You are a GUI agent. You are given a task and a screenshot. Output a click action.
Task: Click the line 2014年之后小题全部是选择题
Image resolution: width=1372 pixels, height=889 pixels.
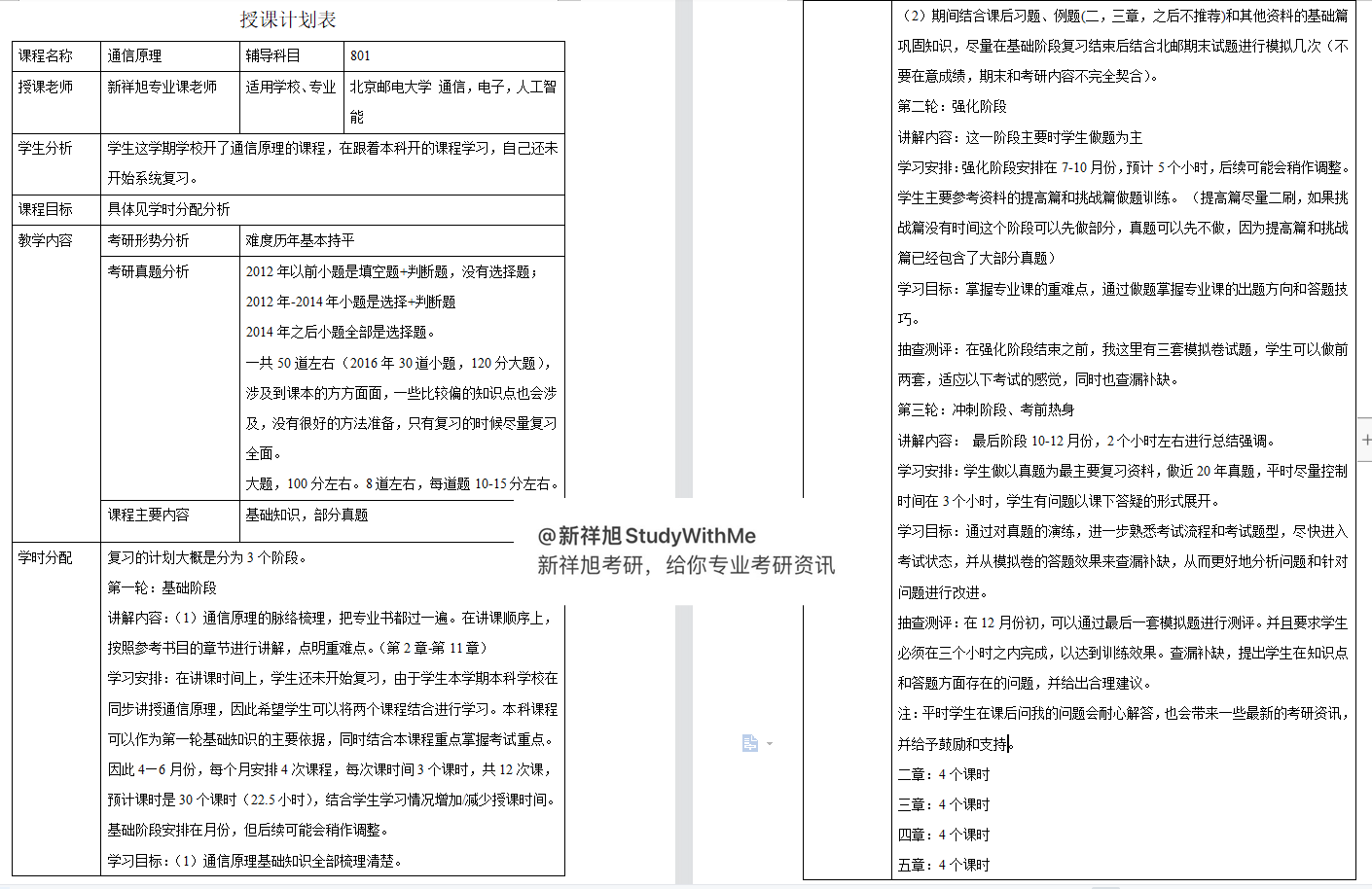(341, 332)
